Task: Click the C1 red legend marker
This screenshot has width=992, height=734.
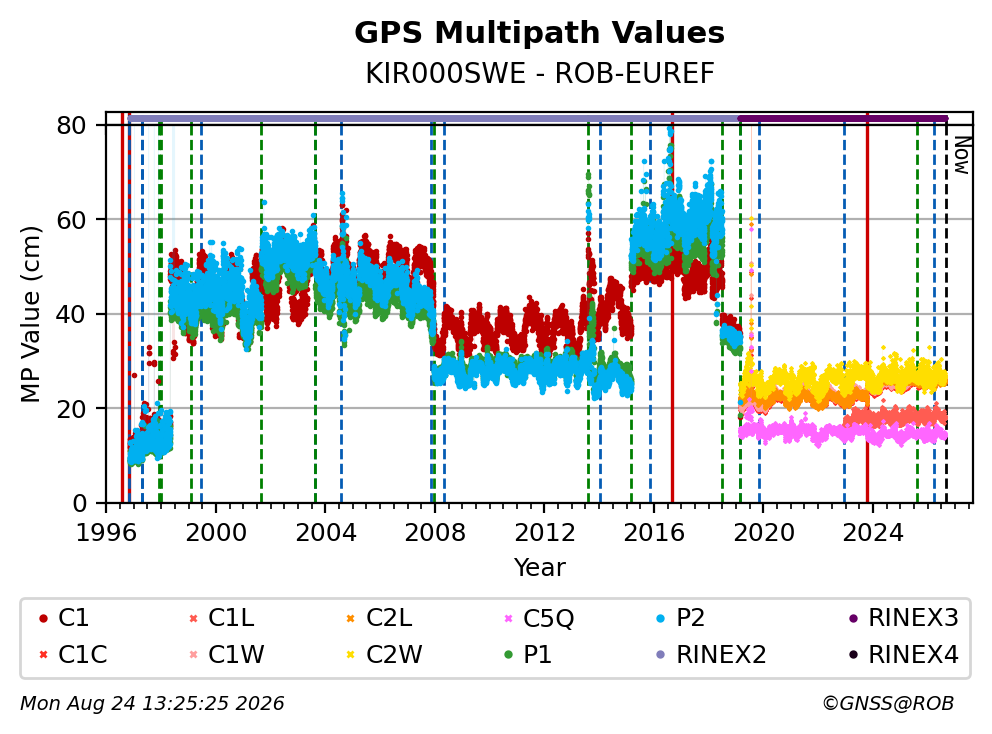Action: pos(43,618)
